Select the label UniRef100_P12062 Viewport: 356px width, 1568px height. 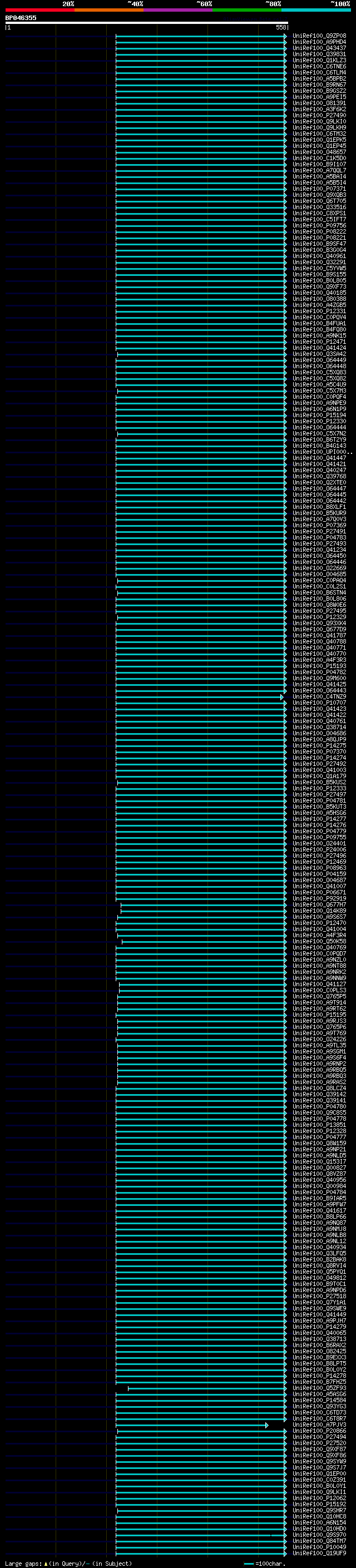click(x=319, y=1498)
